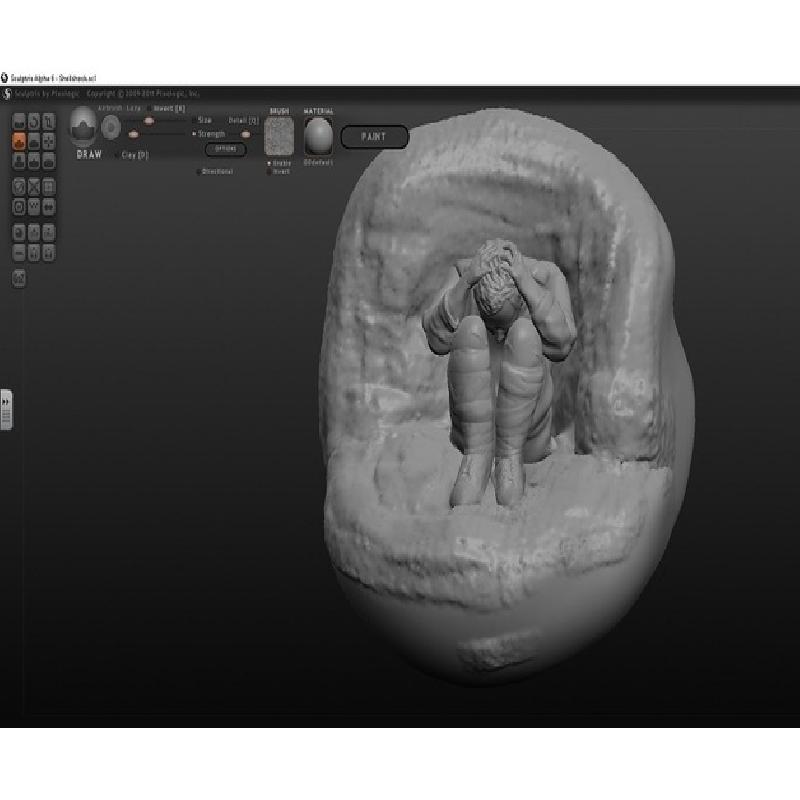
Task: Click the GoZ icon below the toolbar
Action: pyautogui.click(x=18, y=278)
